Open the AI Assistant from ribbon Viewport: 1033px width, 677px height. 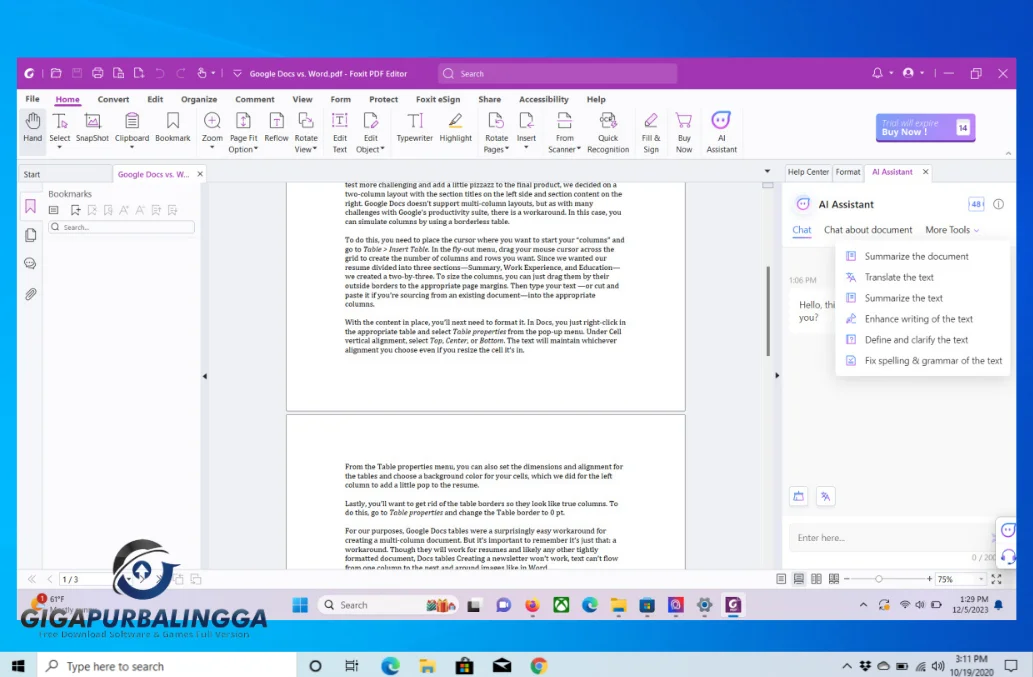[x=721, y=132]
